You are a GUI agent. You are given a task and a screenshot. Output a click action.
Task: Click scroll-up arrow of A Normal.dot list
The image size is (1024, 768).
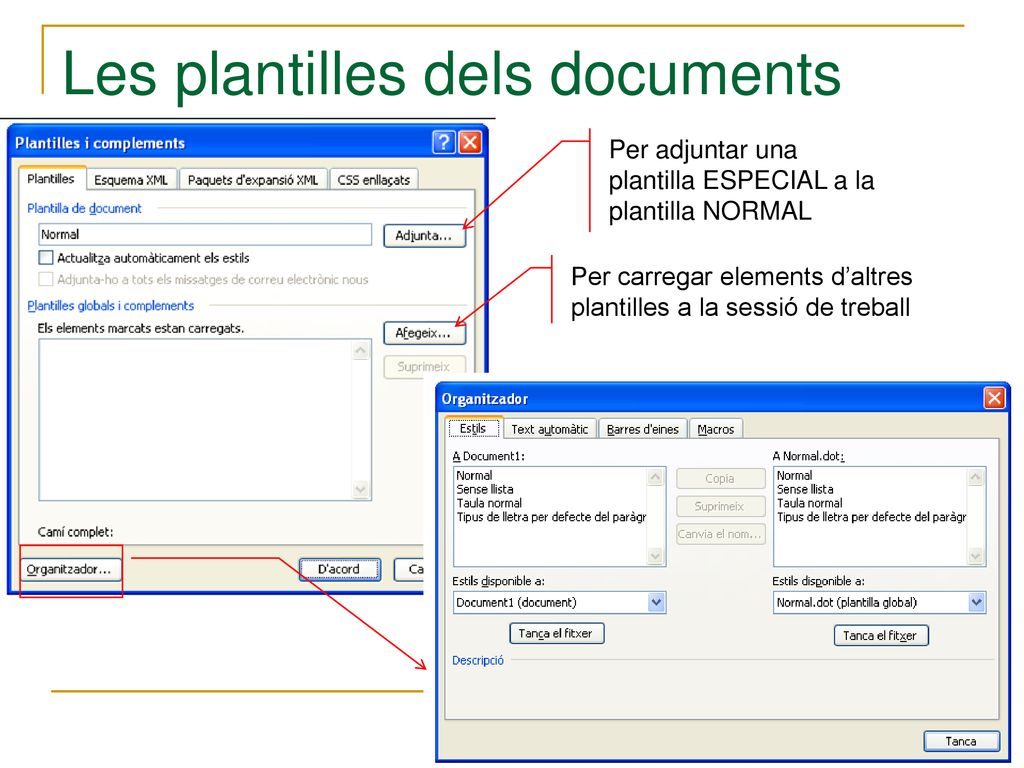[976, 477]
